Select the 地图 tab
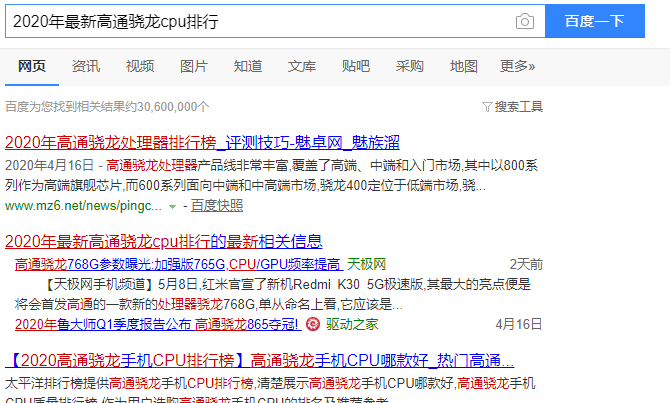Image resolution: width=670 pixels, height=403 pixels. coord(464,67)
